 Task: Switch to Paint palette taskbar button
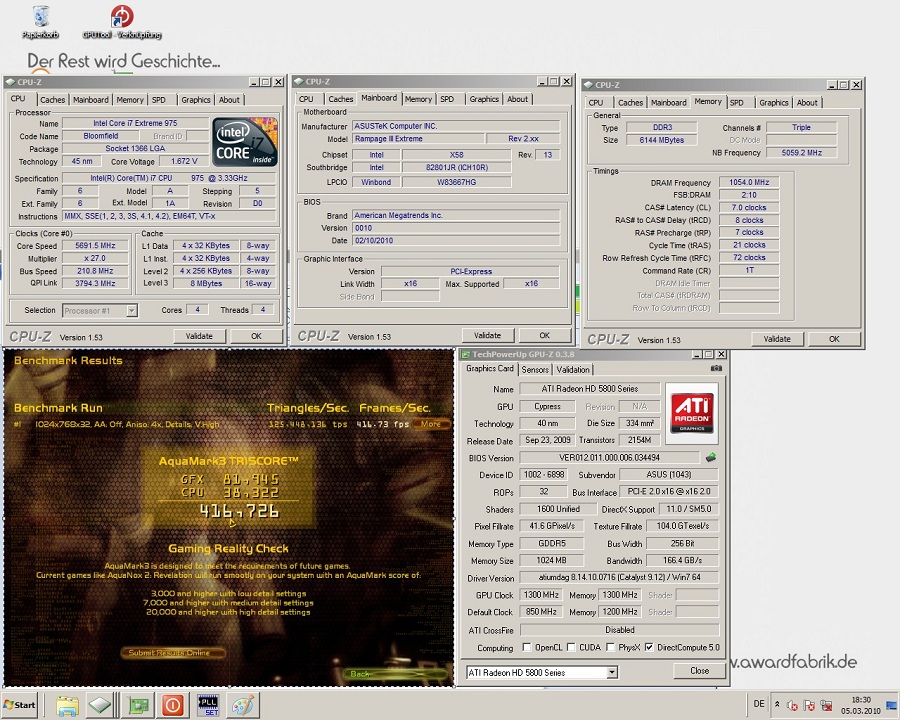click(243, 705)
